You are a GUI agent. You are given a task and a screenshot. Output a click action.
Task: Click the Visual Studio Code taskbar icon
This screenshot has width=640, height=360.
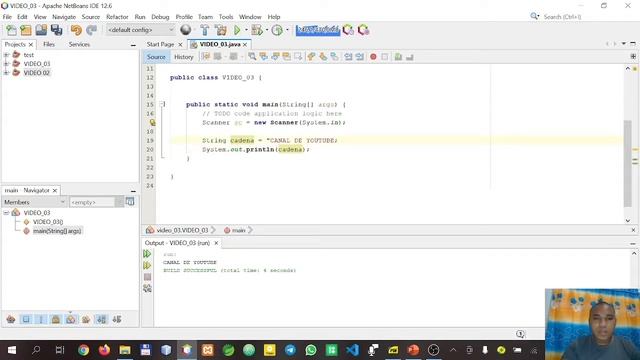tap(352, 350)
